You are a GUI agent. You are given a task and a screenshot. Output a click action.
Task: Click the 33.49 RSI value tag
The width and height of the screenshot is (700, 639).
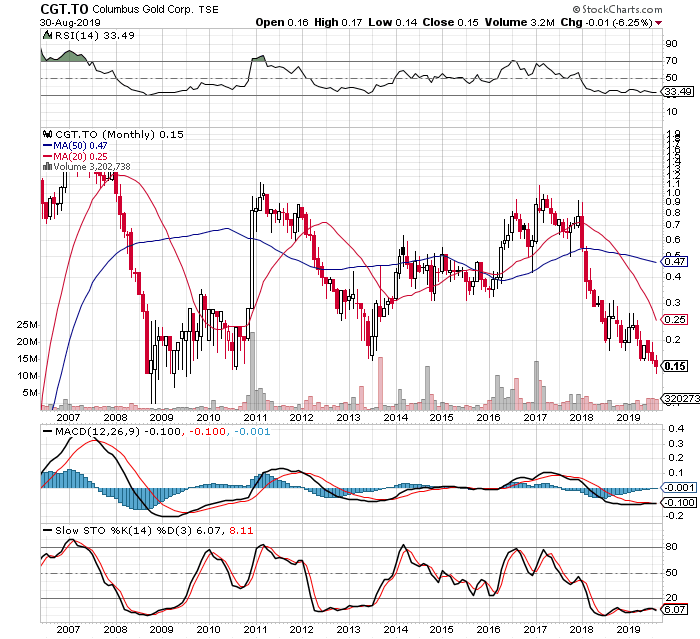(678, 92)
